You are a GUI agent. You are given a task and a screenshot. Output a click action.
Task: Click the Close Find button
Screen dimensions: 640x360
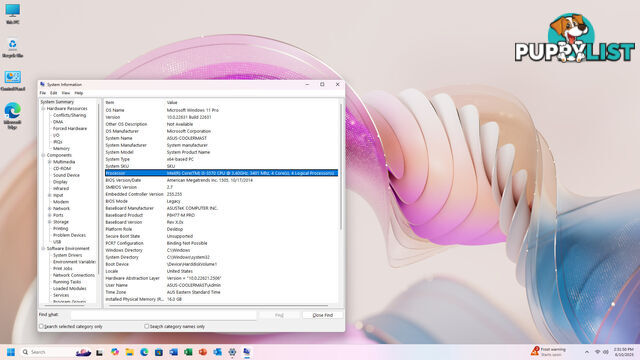coord(322,315)
